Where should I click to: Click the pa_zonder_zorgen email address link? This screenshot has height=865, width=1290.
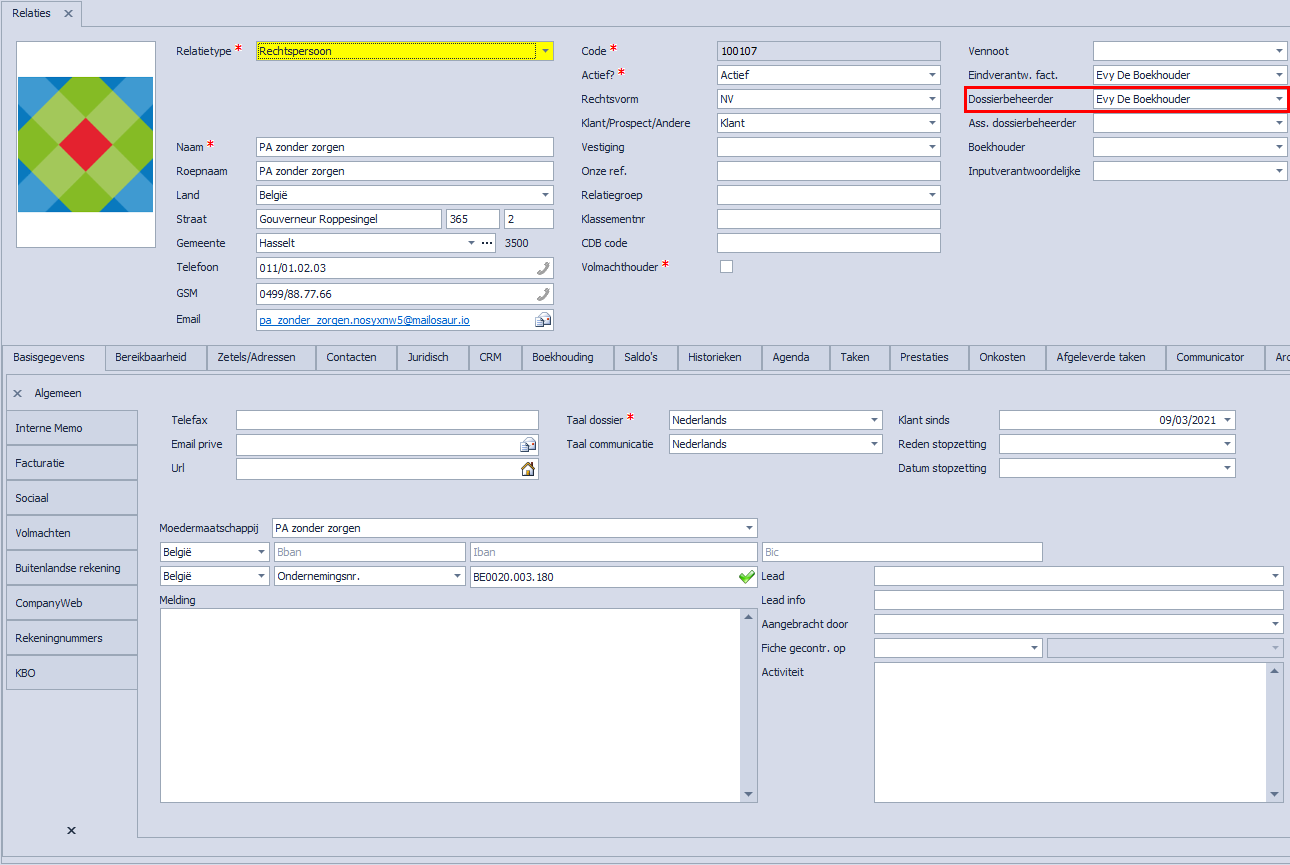[x=364, y=320]
